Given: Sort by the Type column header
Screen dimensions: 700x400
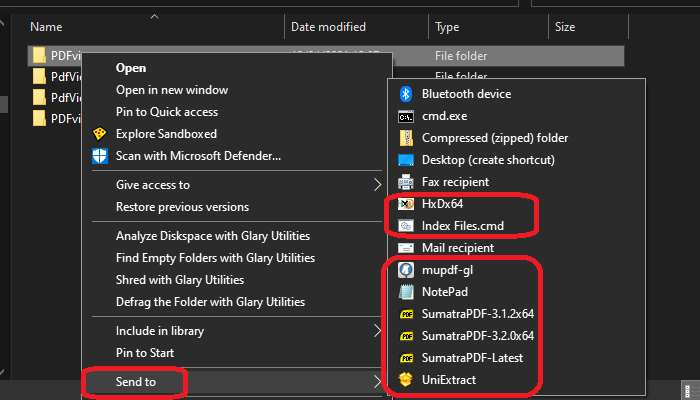Looking at the screenshot, I should 447,27.
